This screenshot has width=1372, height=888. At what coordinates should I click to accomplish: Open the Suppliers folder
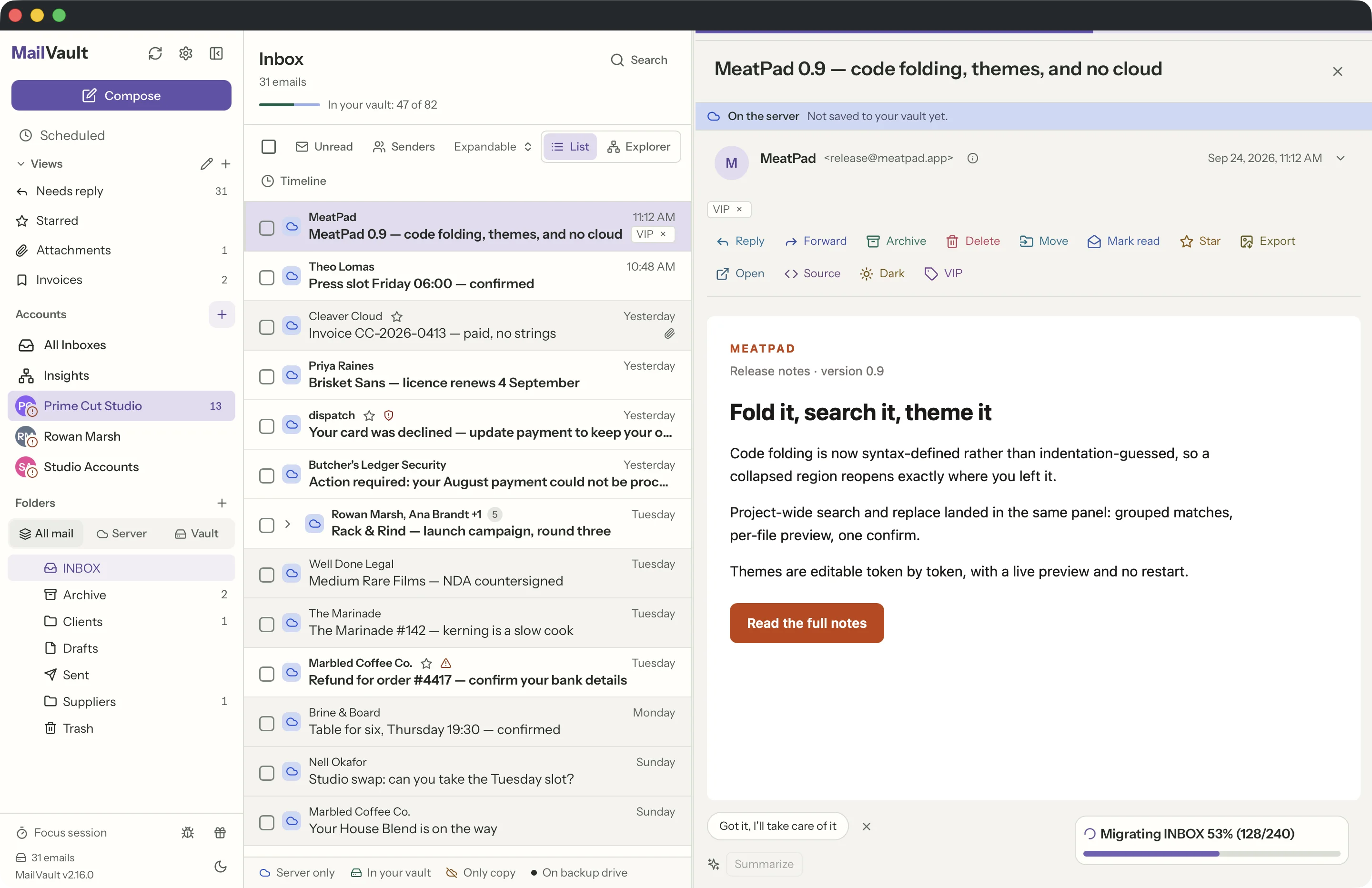pos(121,702)
